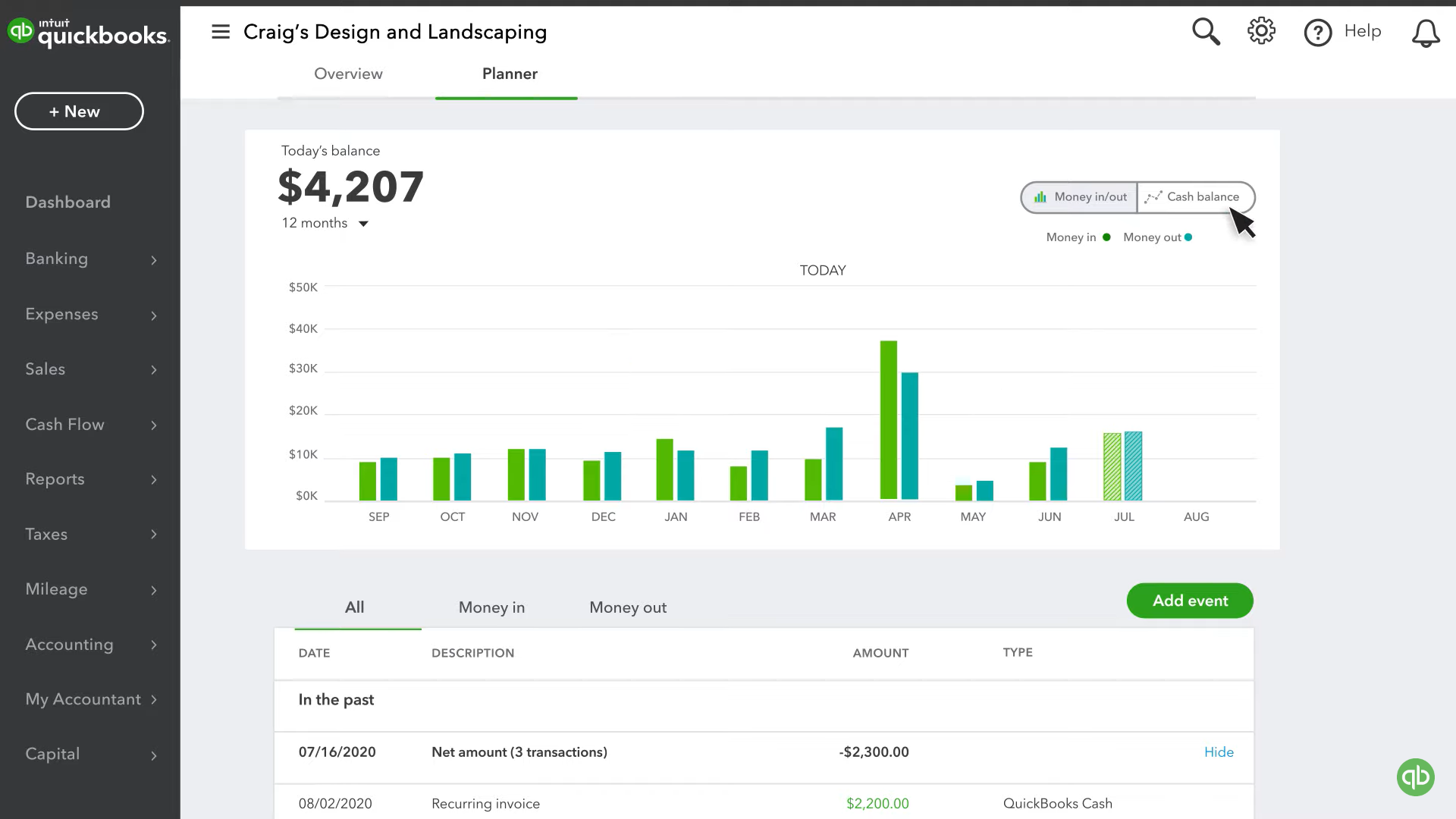Screen dimensions: 1456x819
Task: Open QuickBooks settings gear
Action: [x=1261, y=31]
